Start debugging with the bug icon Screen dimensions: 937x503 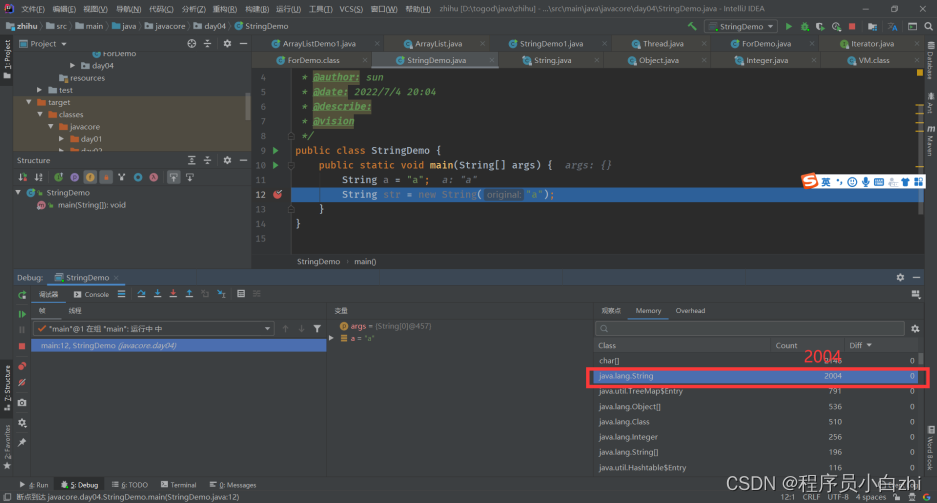(x=805, y=26)
